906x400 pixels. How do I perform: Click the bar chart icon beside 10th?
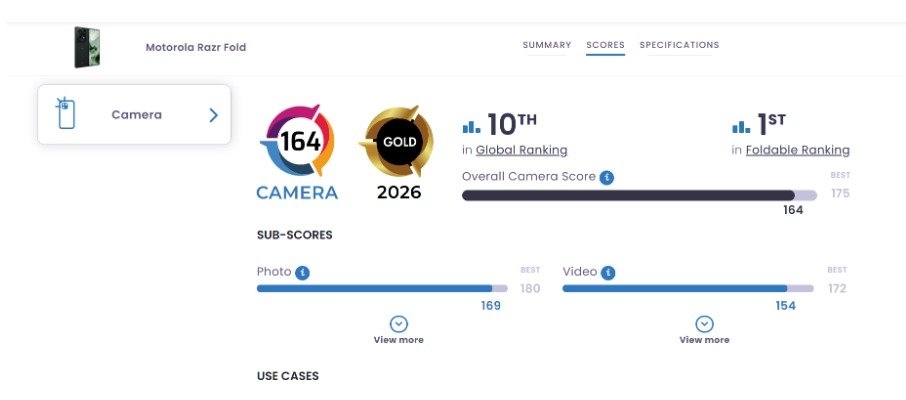471,127
